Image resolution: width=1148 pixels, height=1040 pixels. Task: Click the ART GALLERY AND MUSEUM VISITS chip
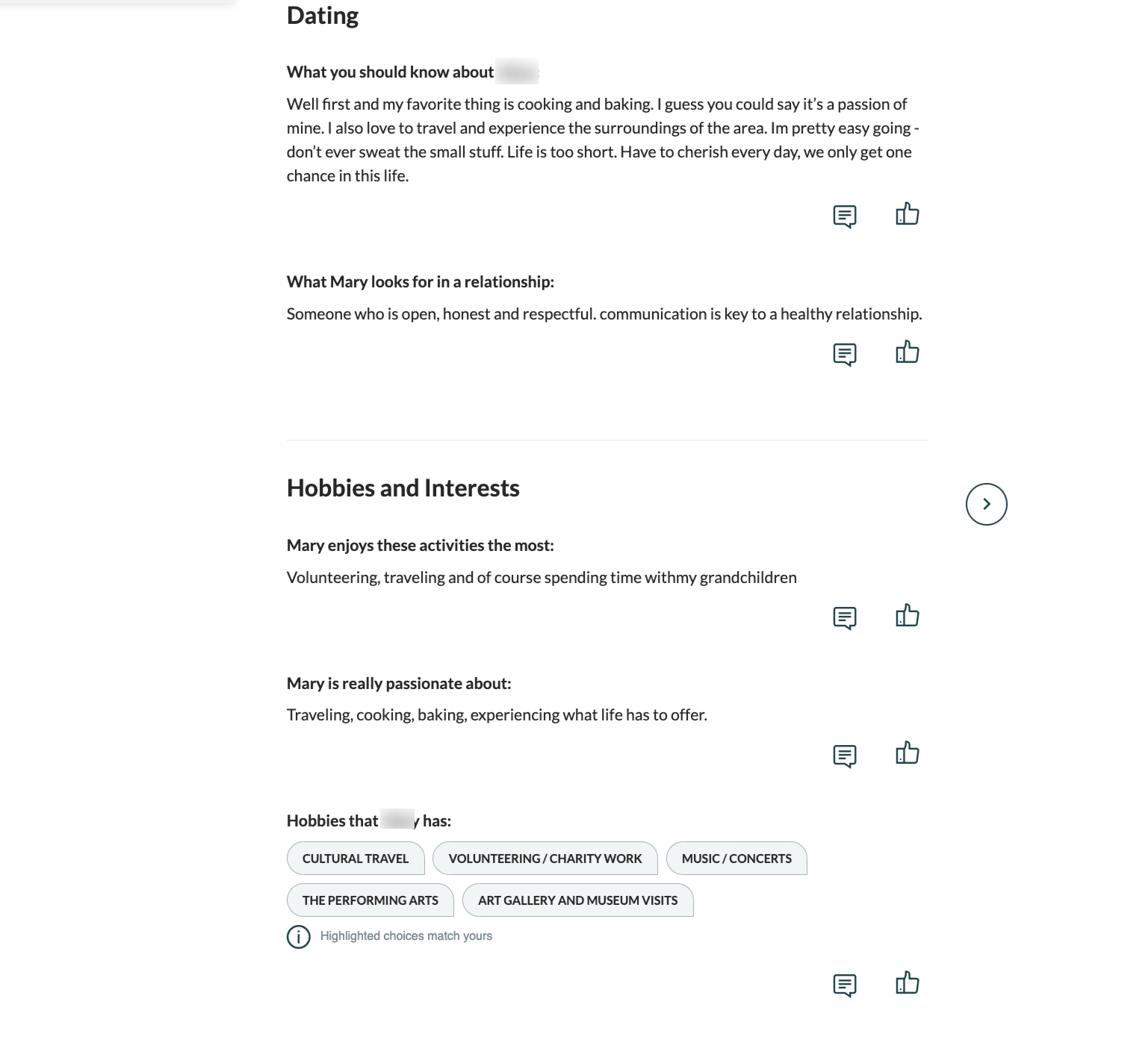(577, 900)
